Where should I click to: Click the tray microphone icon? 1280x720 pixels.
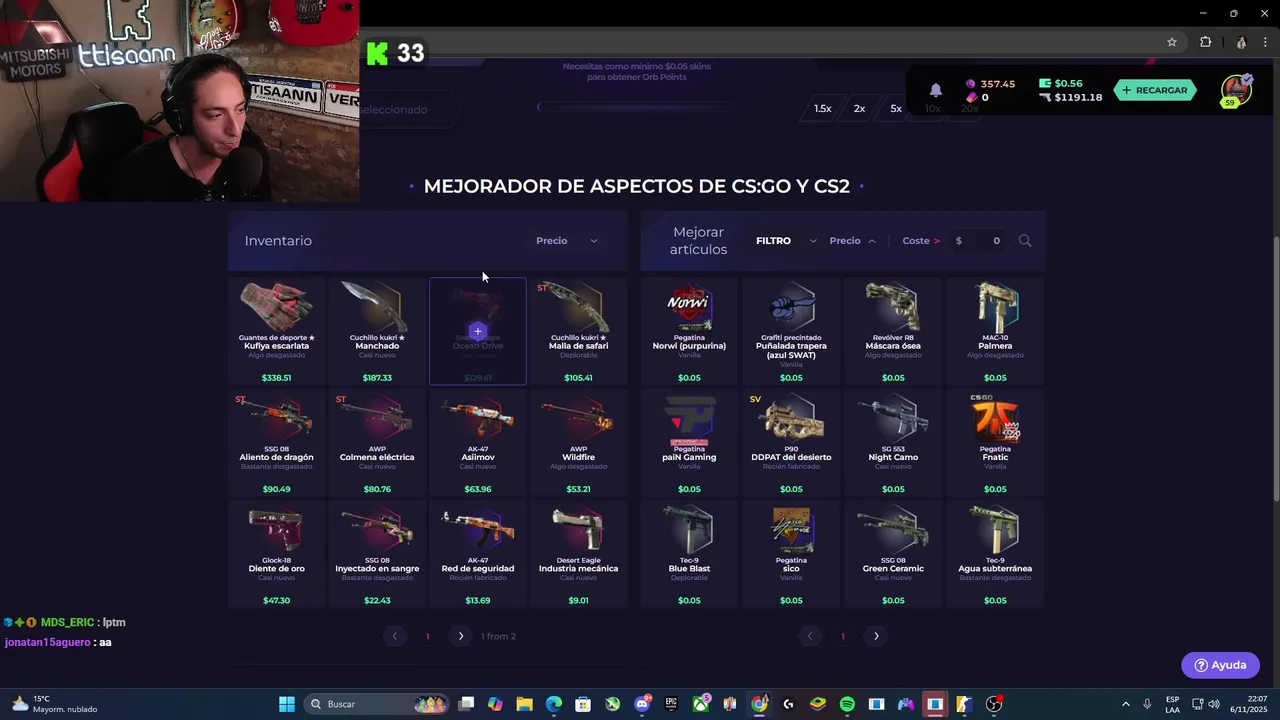coord(1147,704)
